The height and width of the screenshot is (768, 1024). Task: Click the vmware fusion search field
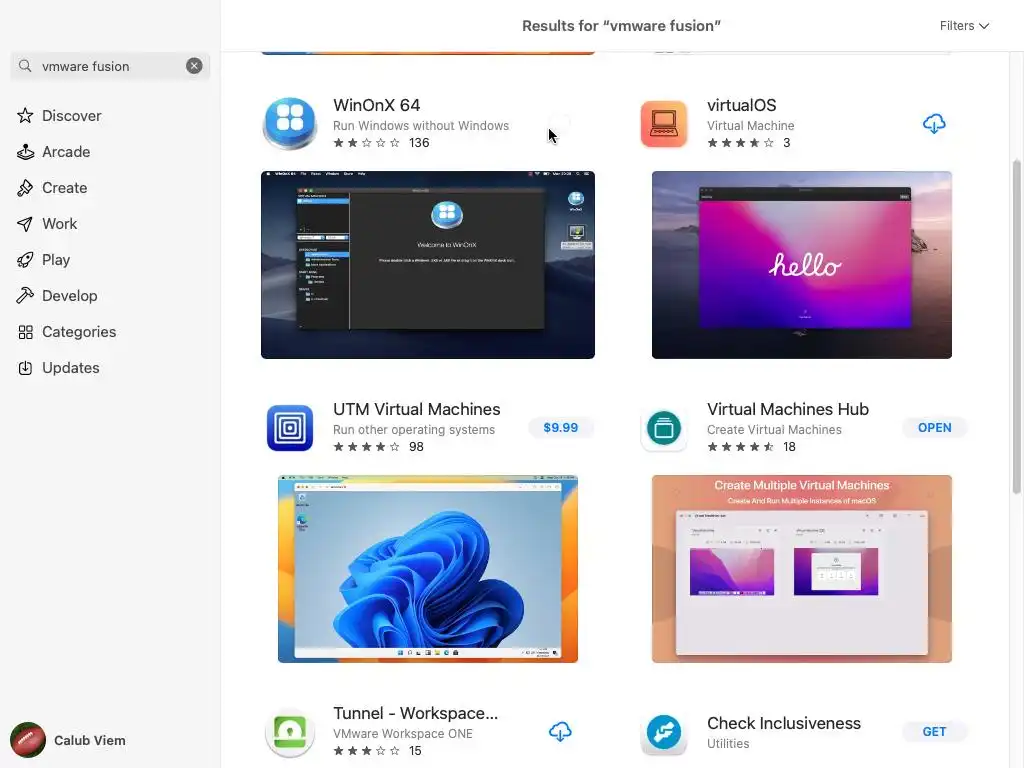click(x=110, y=66)
